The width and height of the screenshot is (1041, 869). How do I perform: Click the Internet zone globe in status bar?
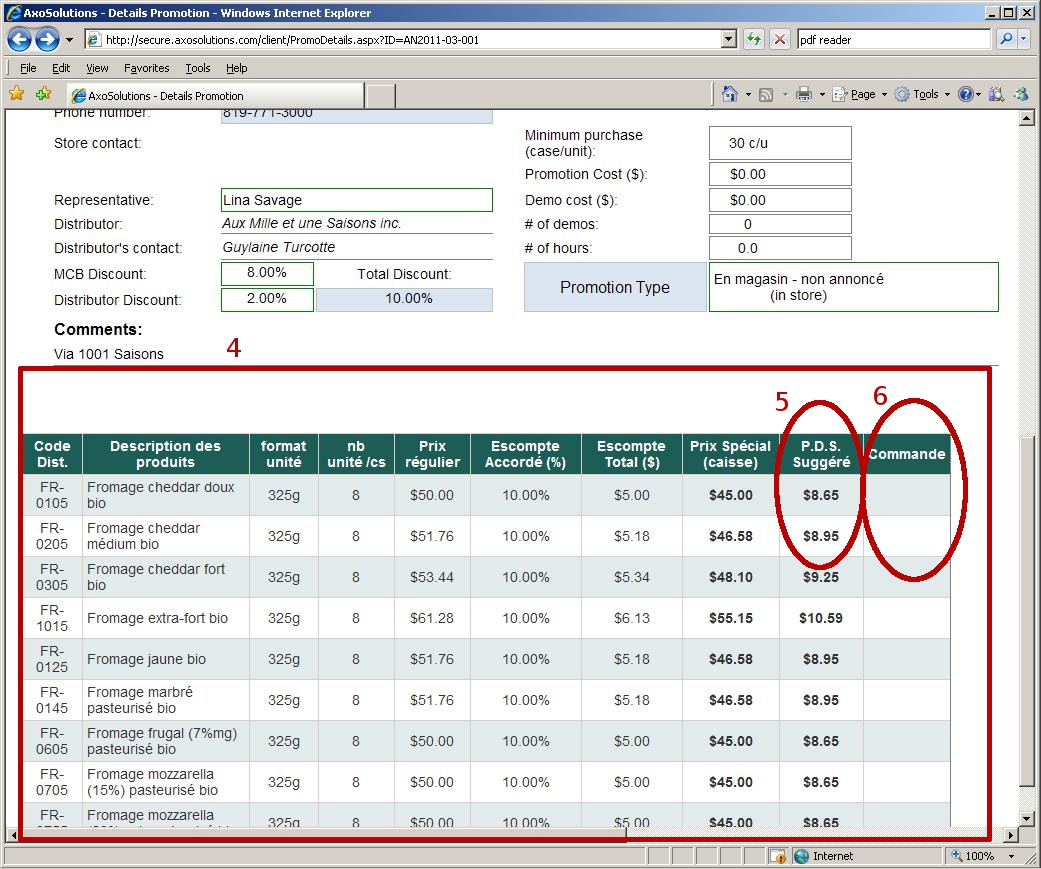[x=801, y=856]
